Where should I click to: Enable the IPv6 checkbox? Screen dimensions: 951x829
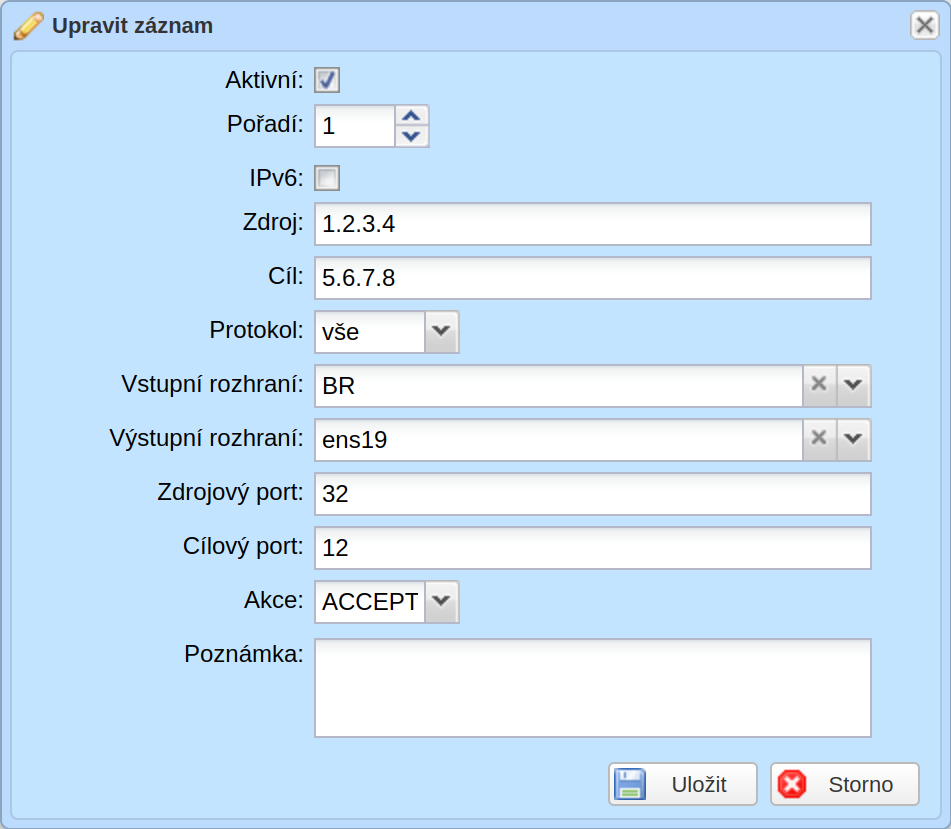pyautogui.click(x=327, y=178)
